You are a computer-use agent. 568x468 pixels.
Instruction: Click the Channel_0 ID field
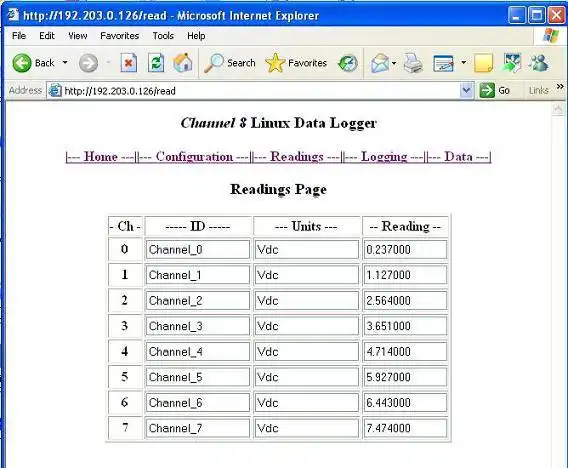coord(197,249)
